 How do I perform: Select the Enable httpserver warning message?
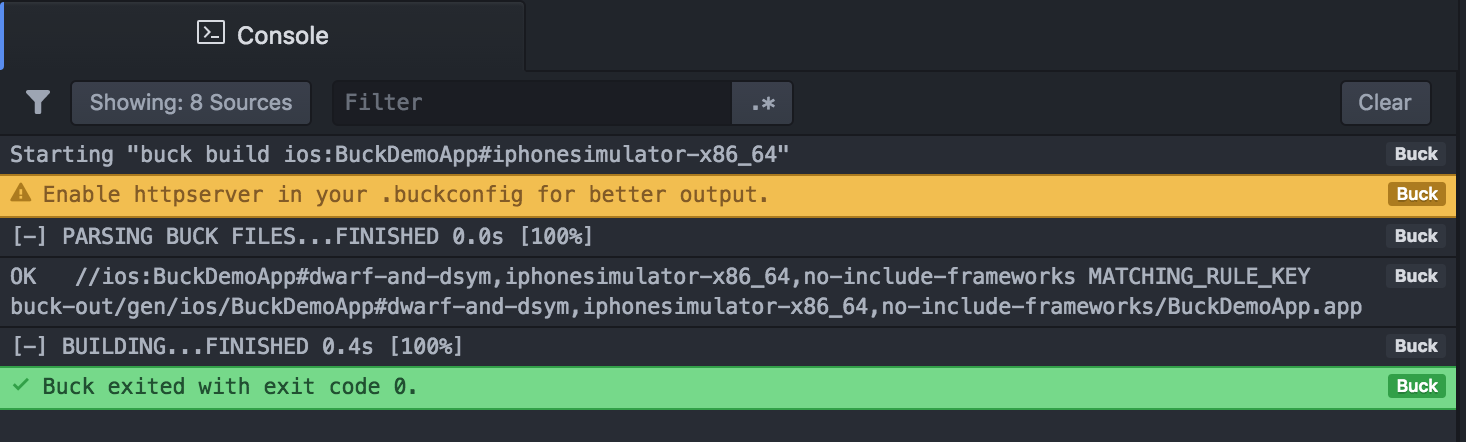coord(406,195)
